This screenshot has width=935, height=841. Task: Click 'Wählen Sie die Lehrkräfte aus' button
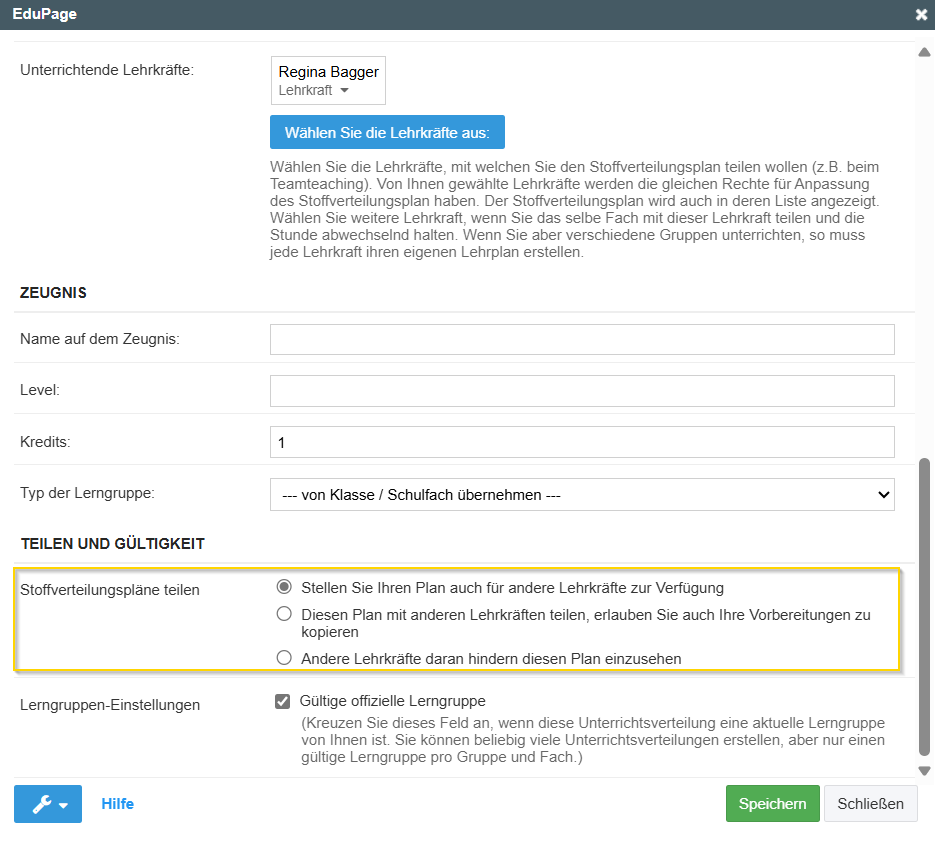(x=387, y=132)
